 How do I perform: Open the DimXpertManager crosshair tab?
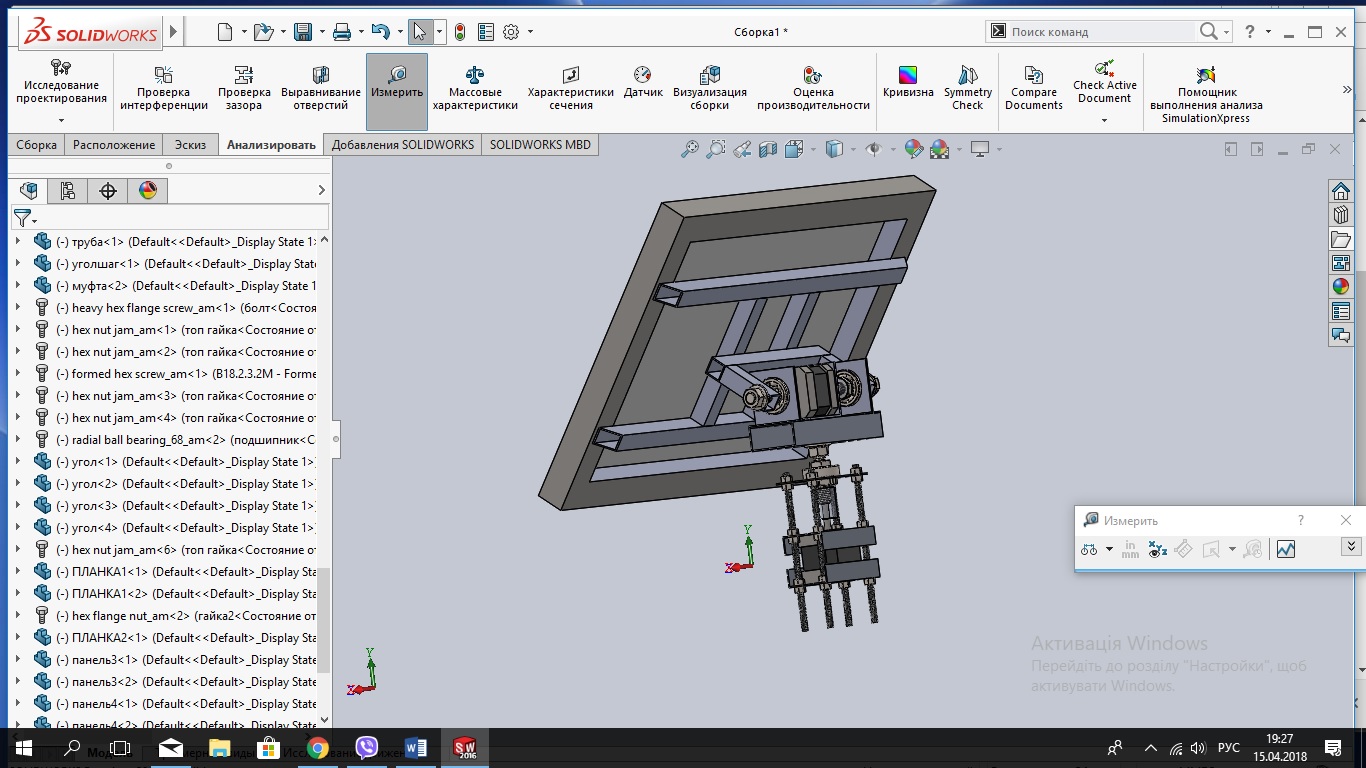[108, 190]
